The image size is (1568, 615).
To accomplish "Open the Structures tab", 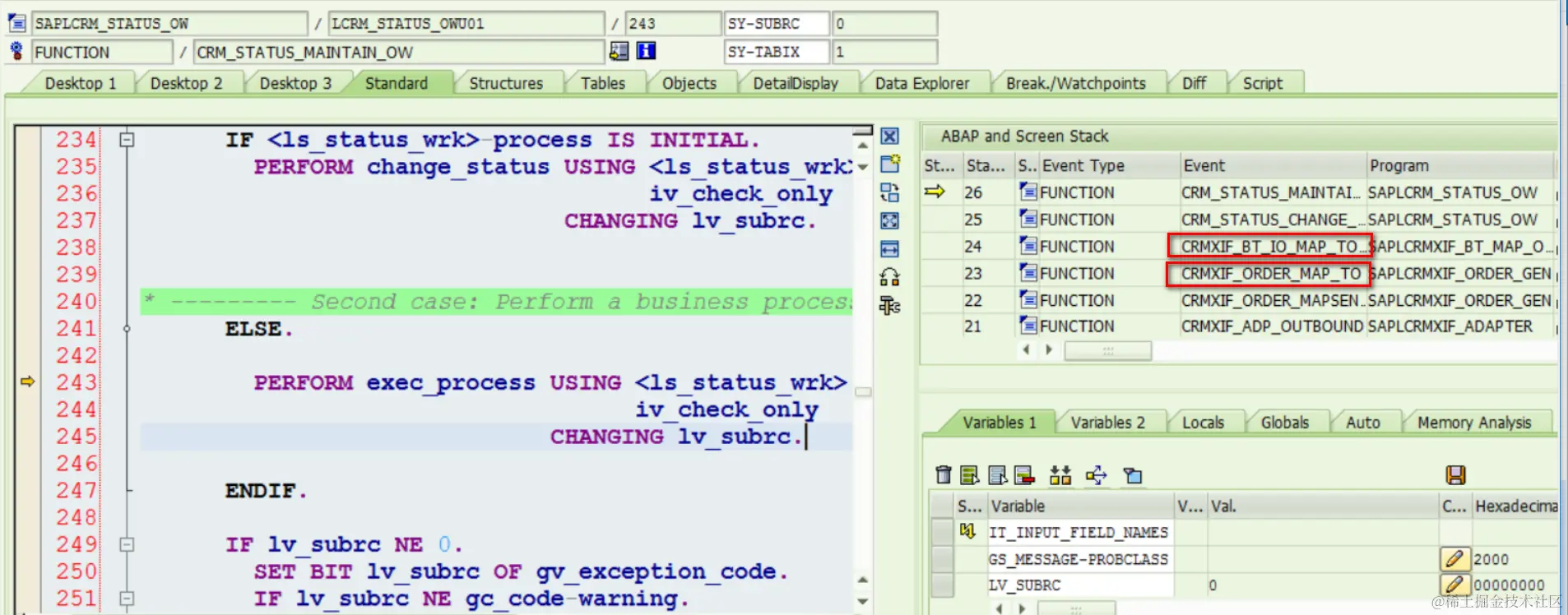I will click(x=506, y=83).
